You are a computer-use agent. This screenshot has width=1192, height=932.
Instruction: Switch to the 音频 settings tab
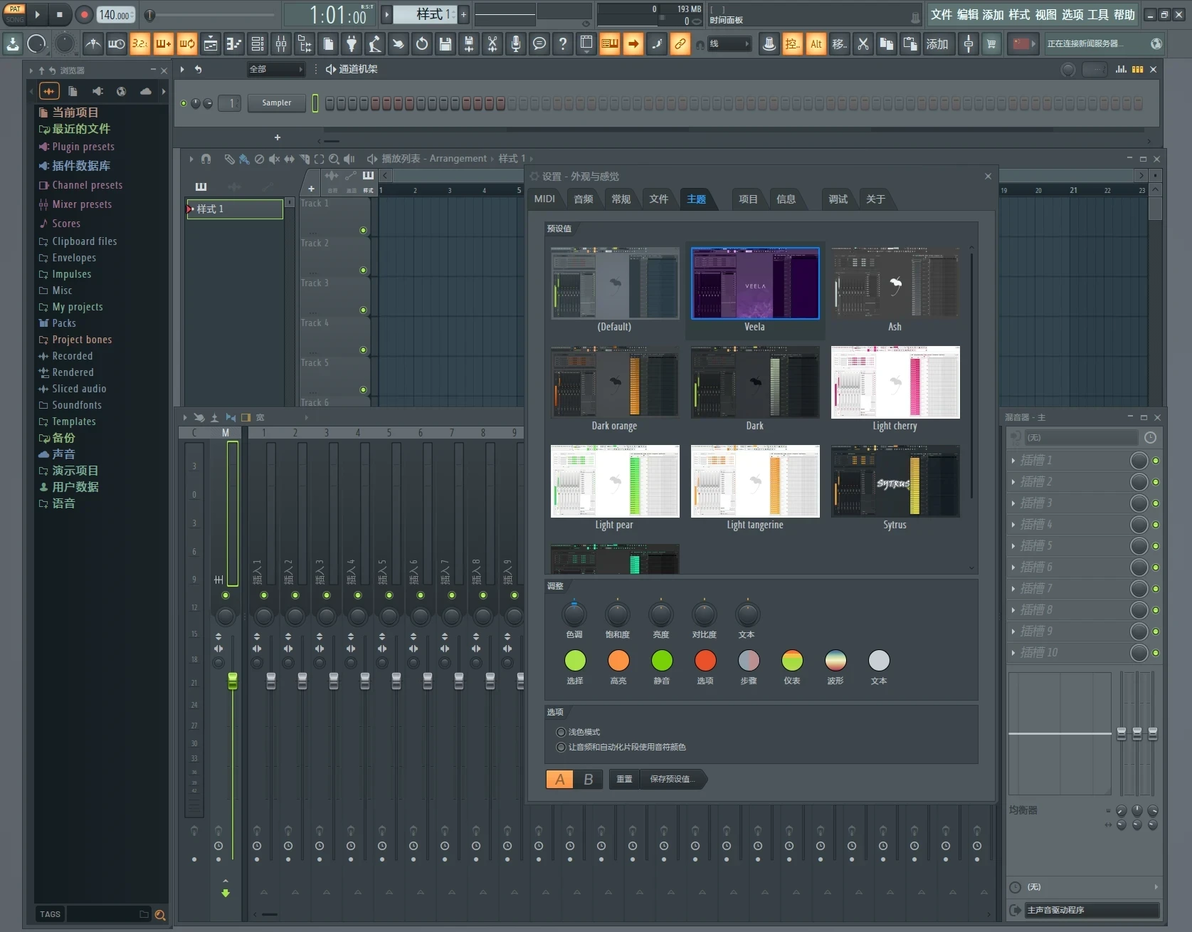click(x=583, y=199)
